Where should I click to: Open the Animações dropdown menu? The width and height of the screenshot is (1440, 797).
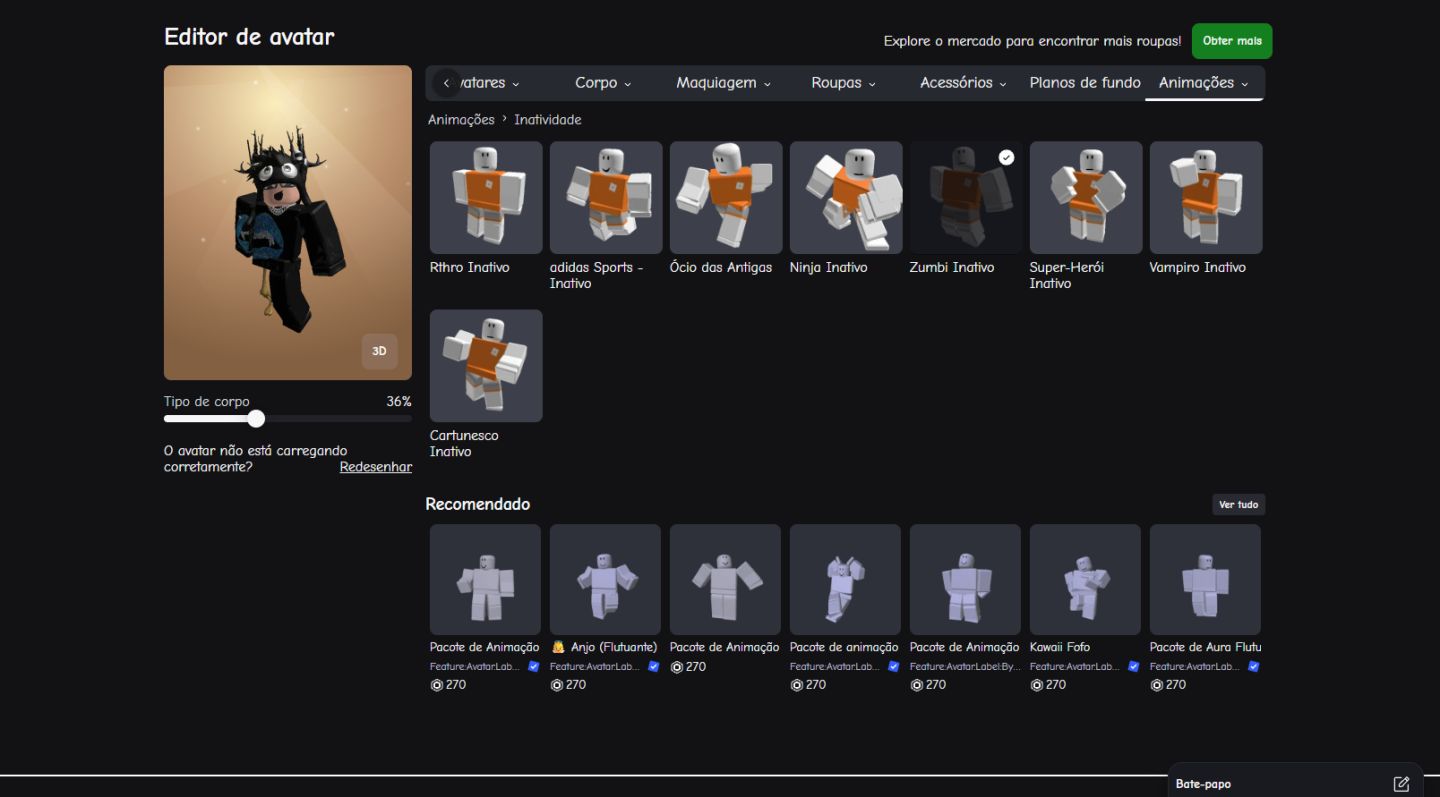pos(1204,83)
